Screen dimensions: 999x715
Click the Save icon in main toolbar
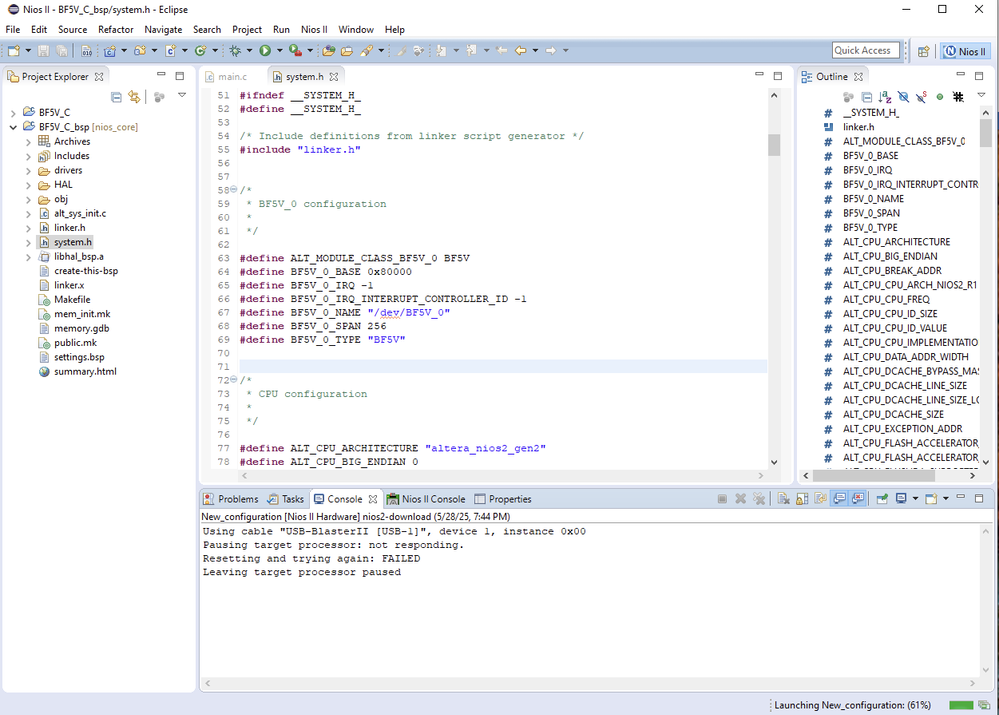tap(44, 50)
